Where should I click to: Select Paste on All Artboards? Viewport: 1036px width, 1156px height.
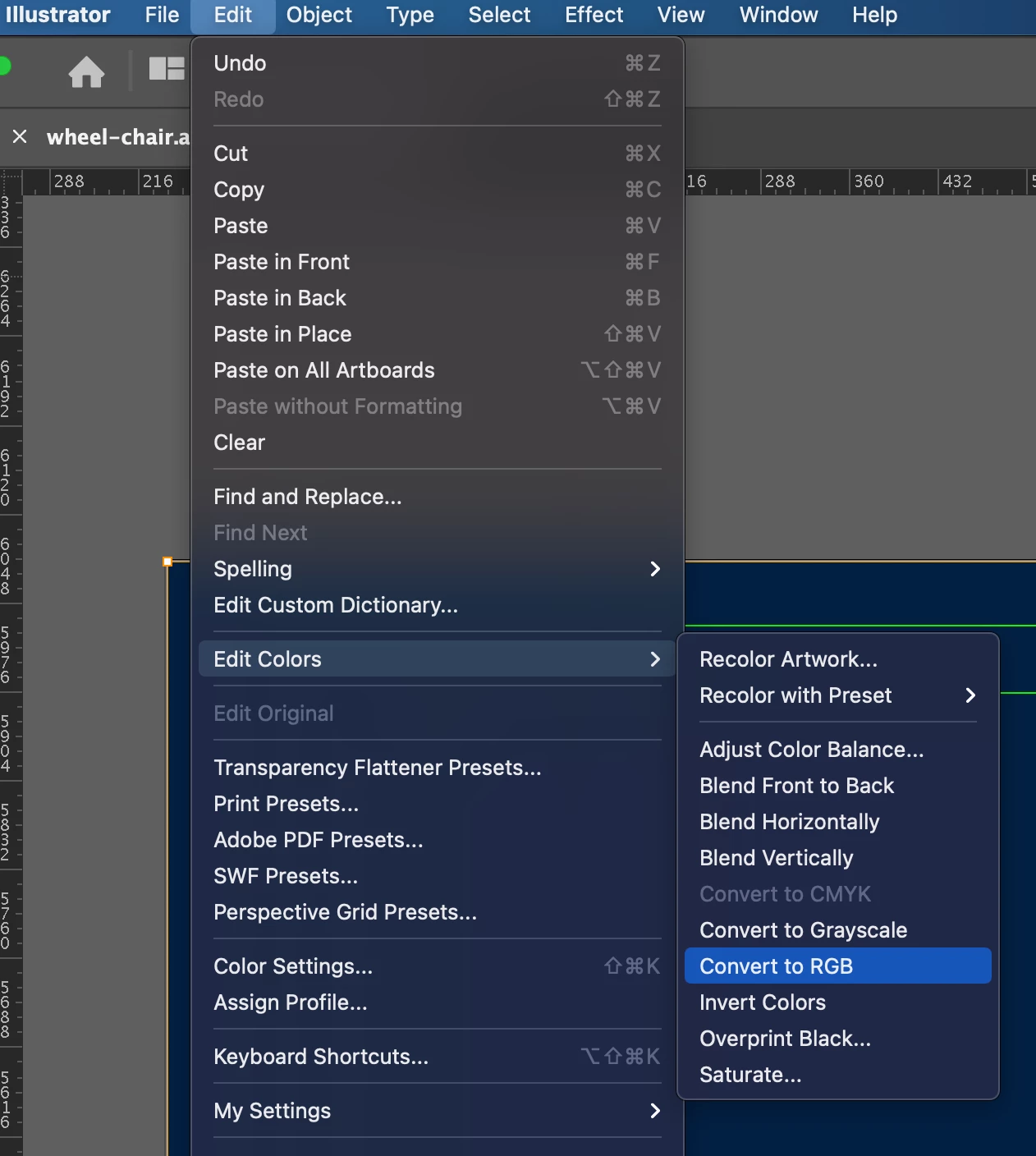(x=437, y=370)
